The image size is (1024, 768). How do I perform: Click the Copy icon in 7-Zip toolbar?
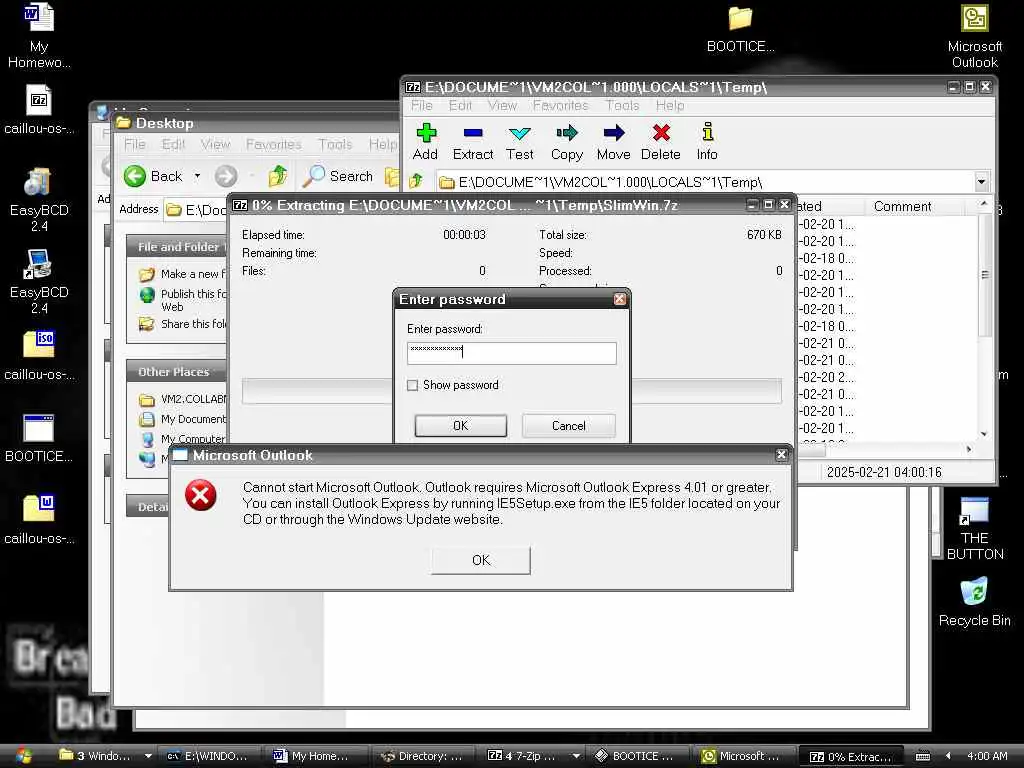[x=566, y=133]
